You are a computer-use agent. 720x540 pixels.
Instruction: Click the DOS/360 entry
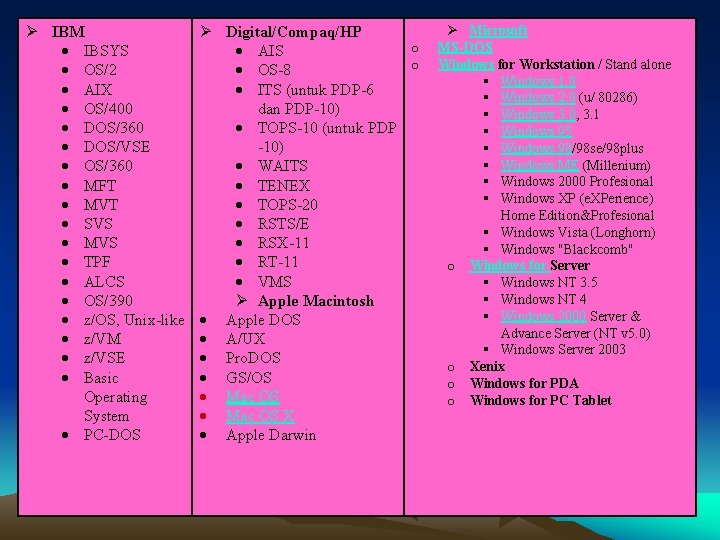[113, 127]
